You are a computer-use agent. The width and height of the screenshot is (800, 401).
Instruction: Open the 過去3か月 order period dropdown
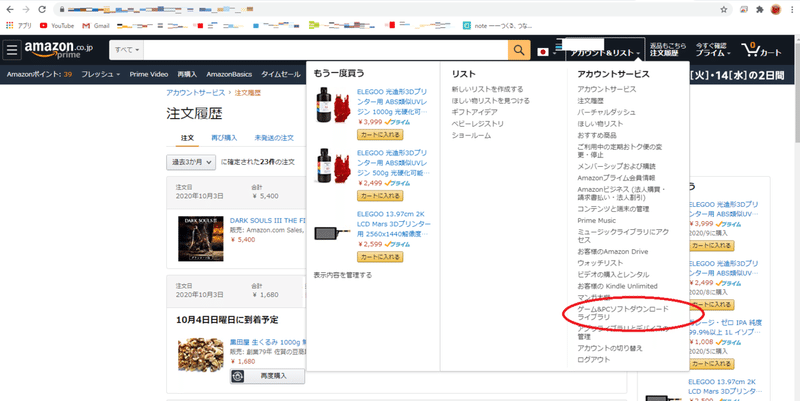191,162
